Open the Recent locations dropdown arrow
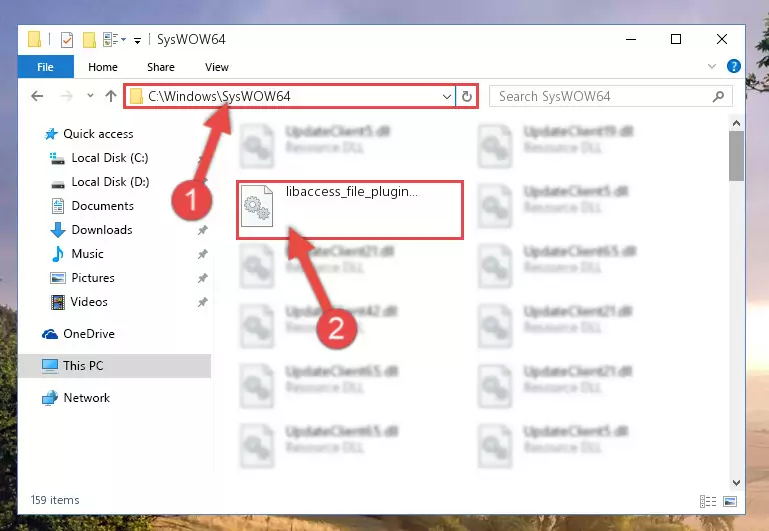 pos(90,96)
